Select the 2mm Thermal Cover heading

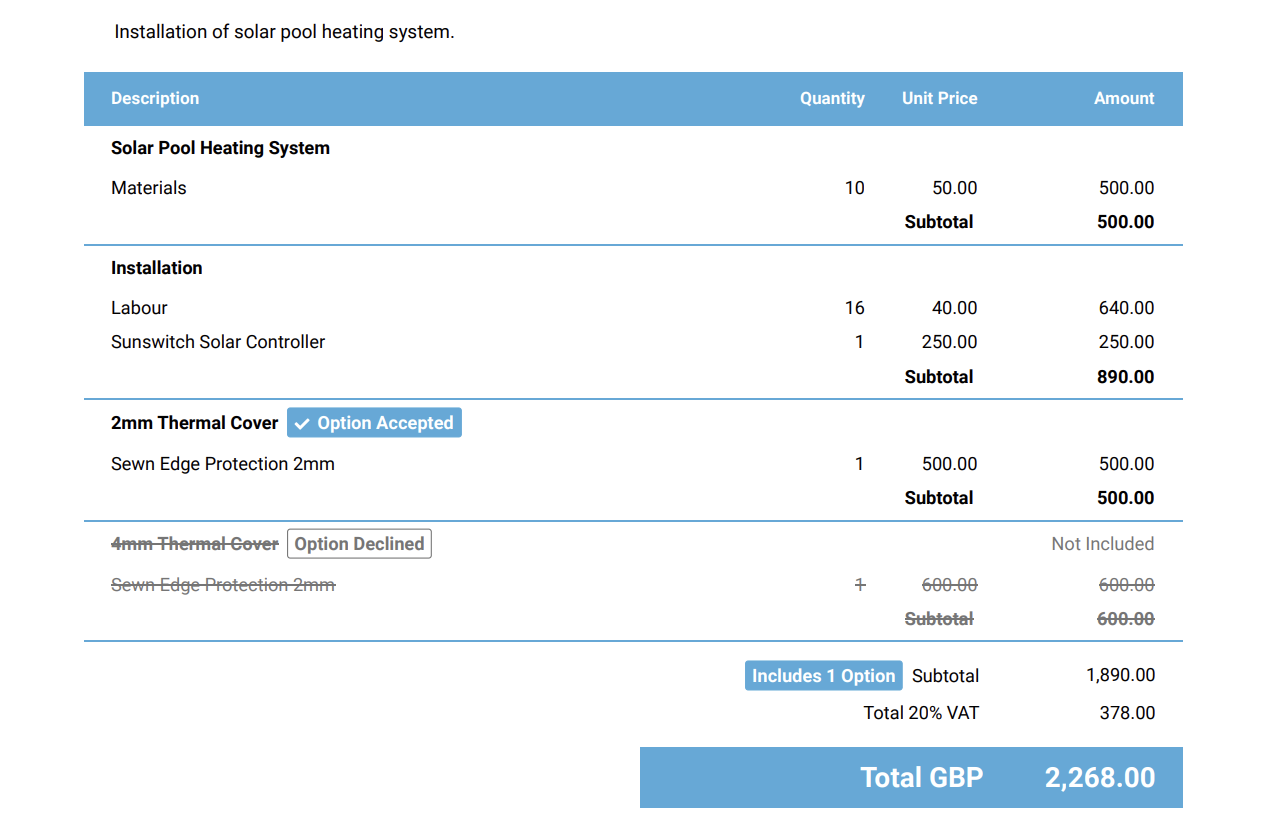coord(194,422)
